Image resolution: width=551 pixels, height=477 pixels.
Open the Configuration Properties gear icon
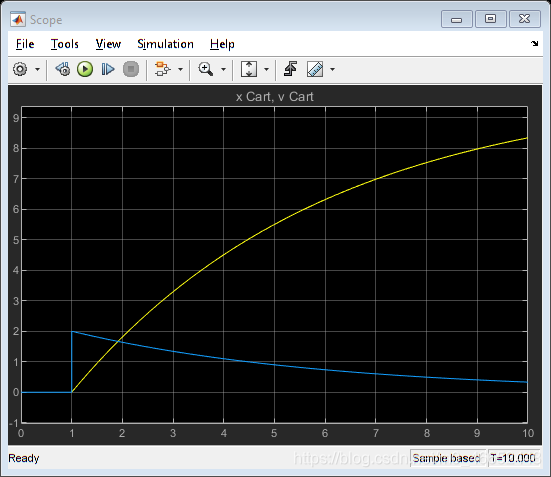click(x=20, y=69)
